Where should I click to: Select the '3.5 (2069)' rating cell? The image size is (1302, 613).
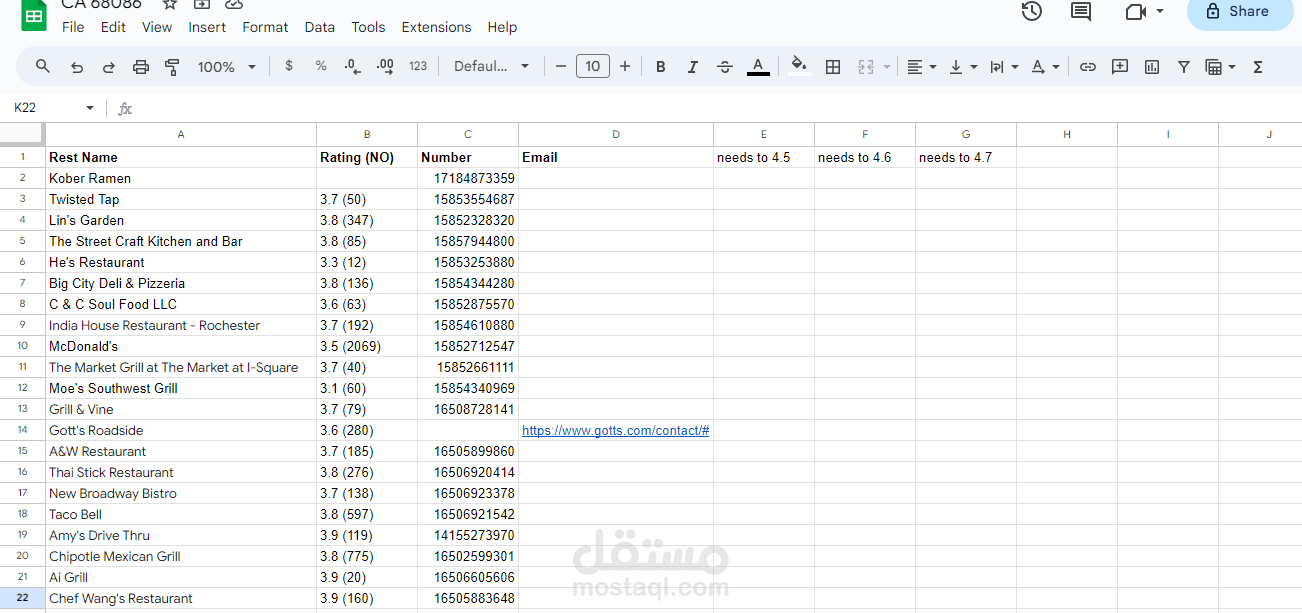click(x=367, y=346)
